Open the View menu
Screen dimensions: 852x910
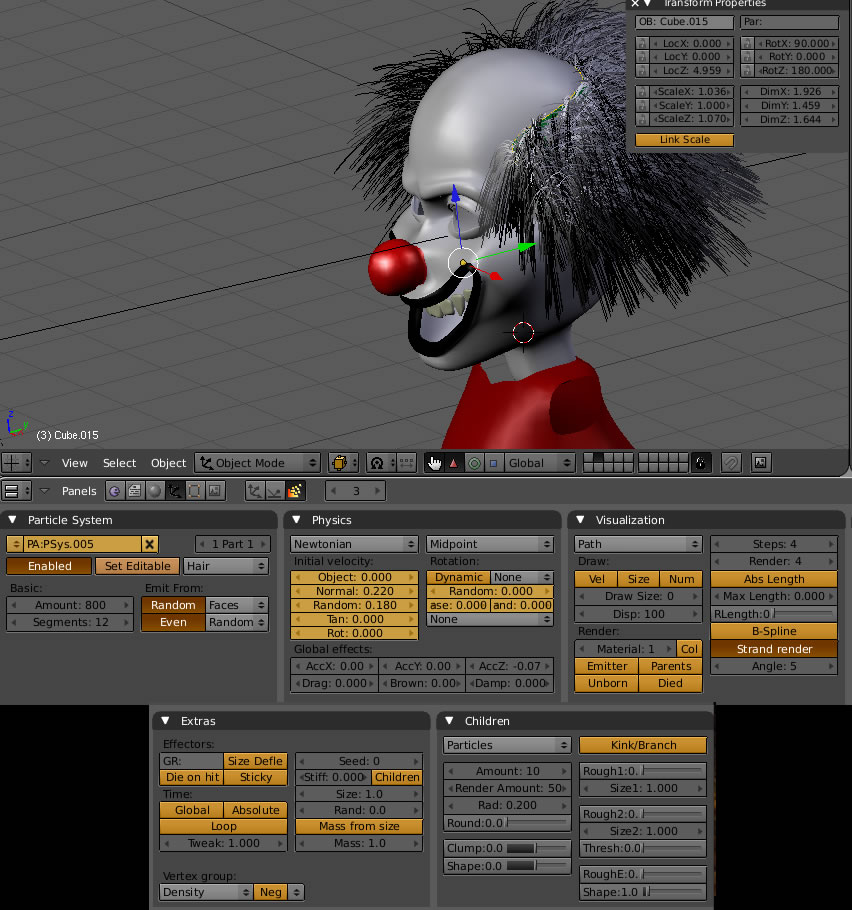(74, 463)
